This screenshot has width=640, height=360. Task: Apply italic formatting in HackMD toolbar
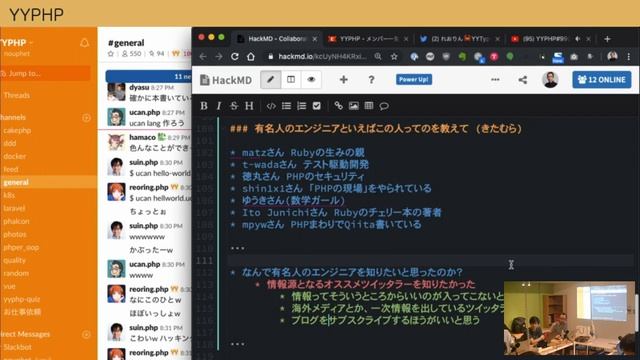pos(219,106)
